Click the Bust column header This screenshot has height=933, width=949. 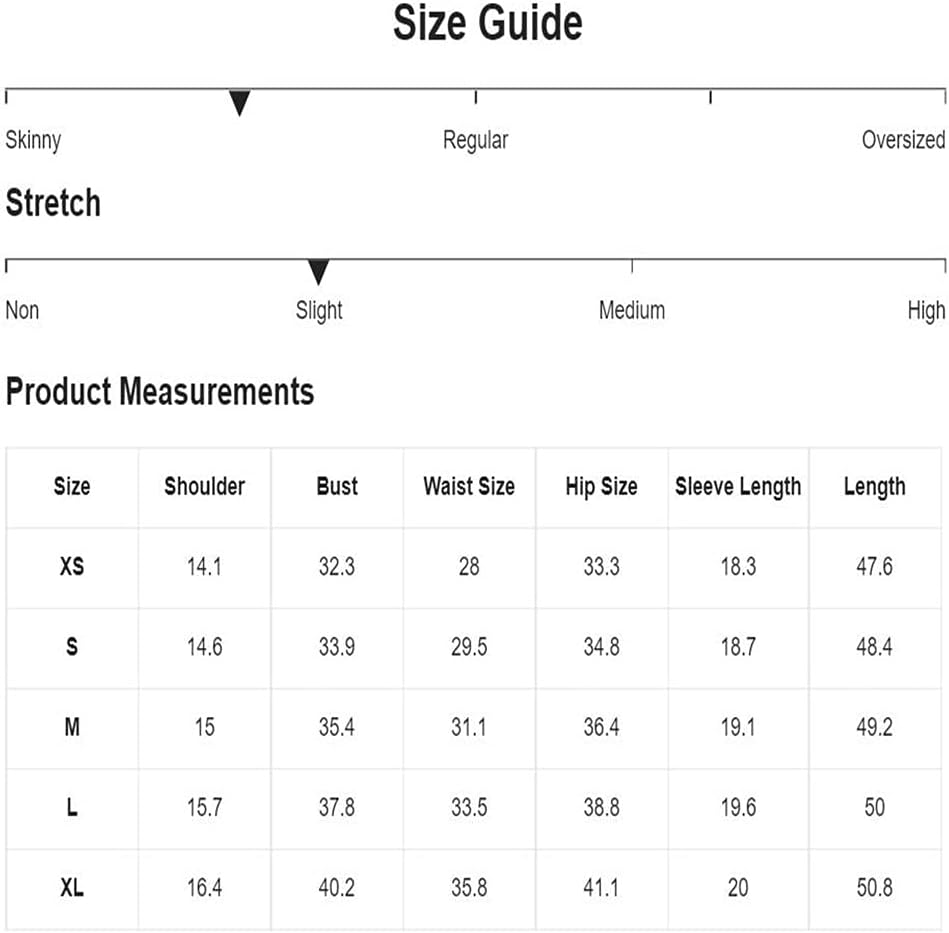tap(337, 486)
